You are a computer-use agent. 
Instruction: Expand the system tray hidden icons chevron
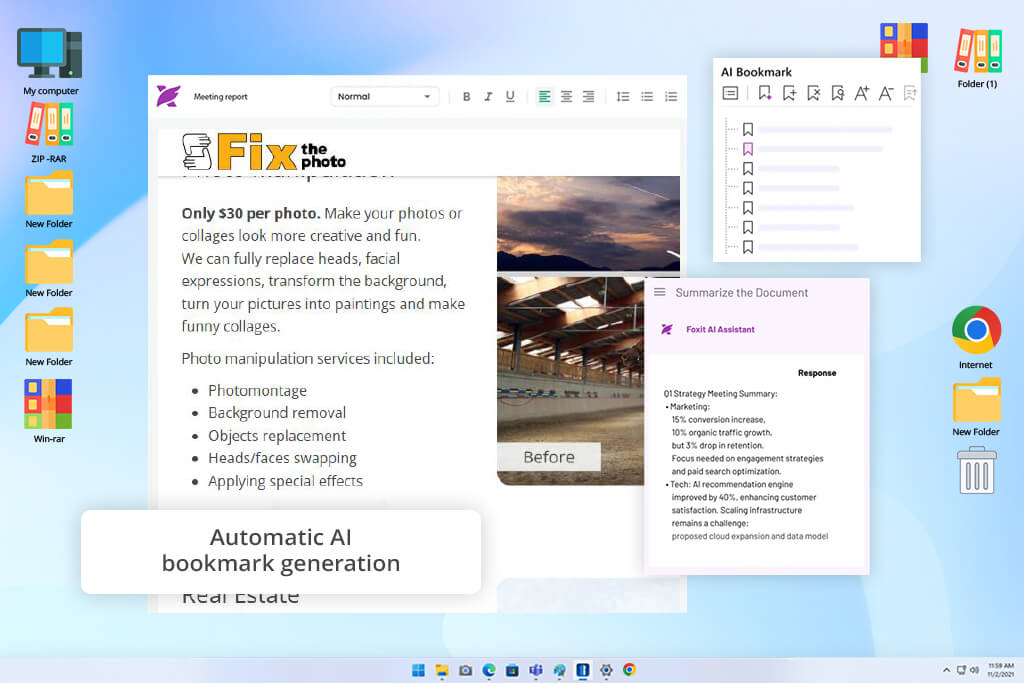pyautogui.click(x=946, y=670)
